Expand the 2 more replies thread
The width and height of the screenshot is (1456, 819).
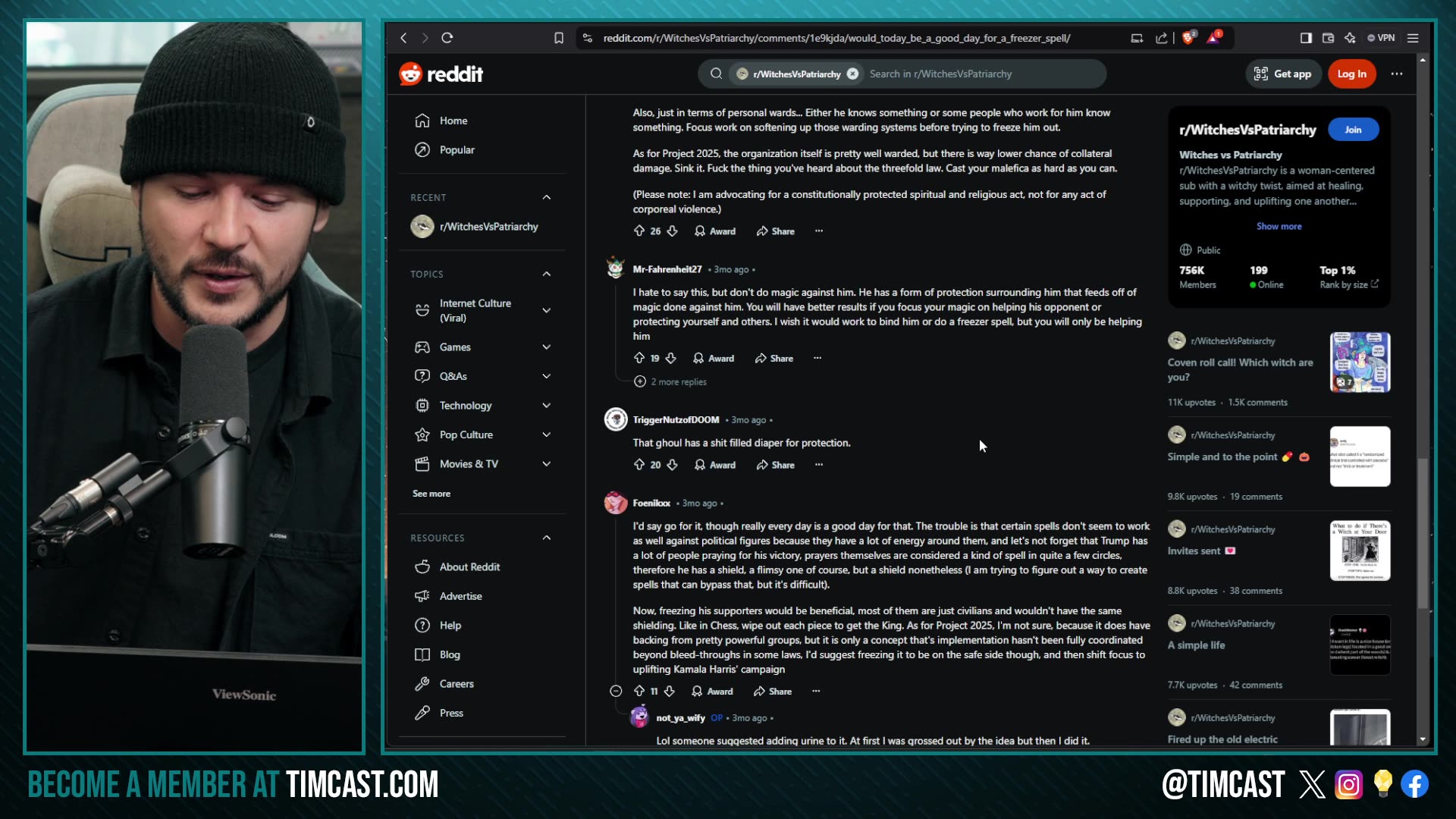(671, 381)
